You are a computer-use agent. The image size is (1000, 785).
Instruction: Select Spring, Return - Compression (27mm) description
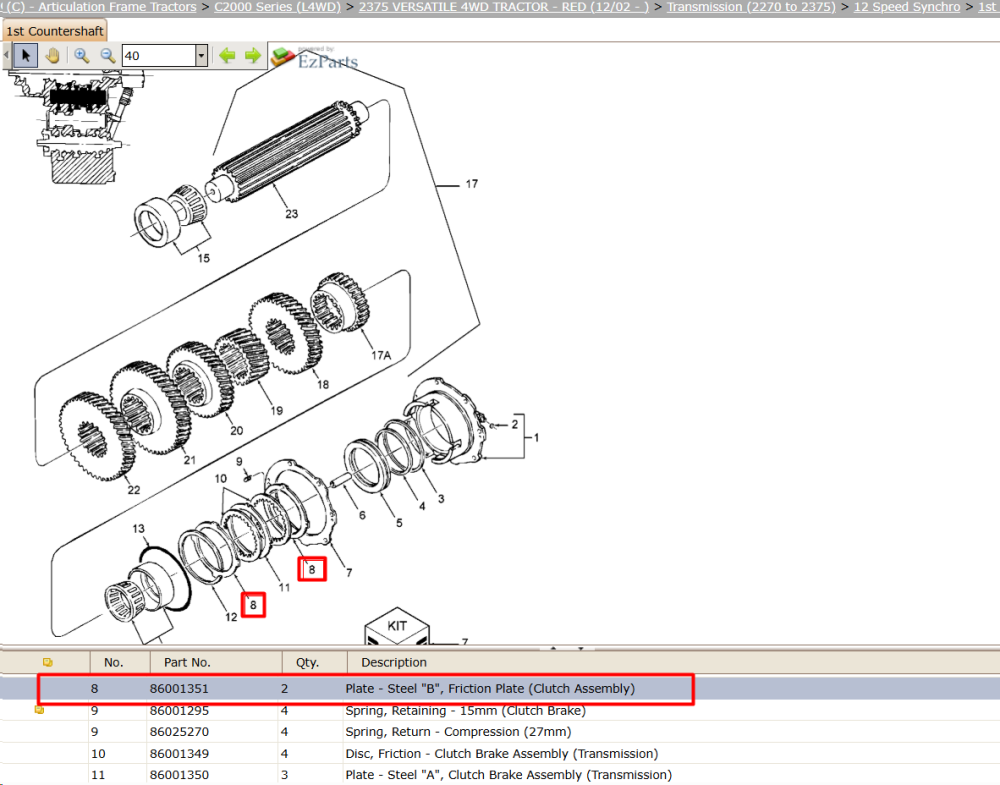458,731
